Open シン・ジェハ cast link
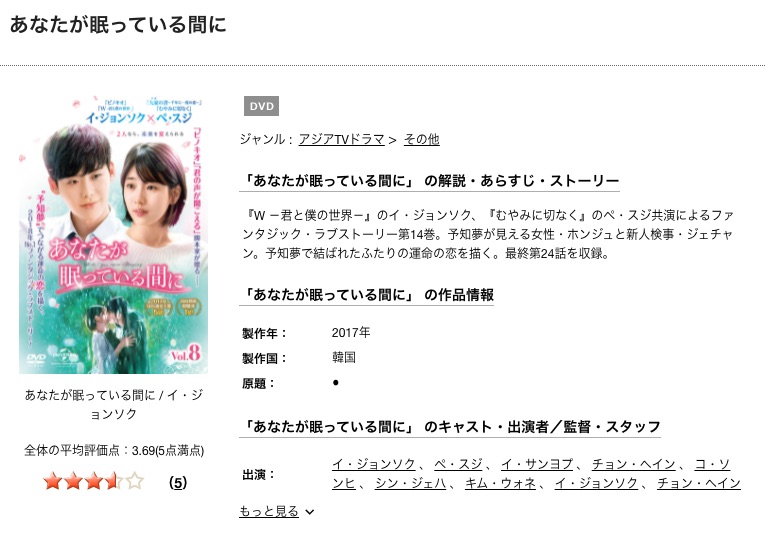Image resolution: width=766 pixels, height=544 pixels. coord(410,483)
